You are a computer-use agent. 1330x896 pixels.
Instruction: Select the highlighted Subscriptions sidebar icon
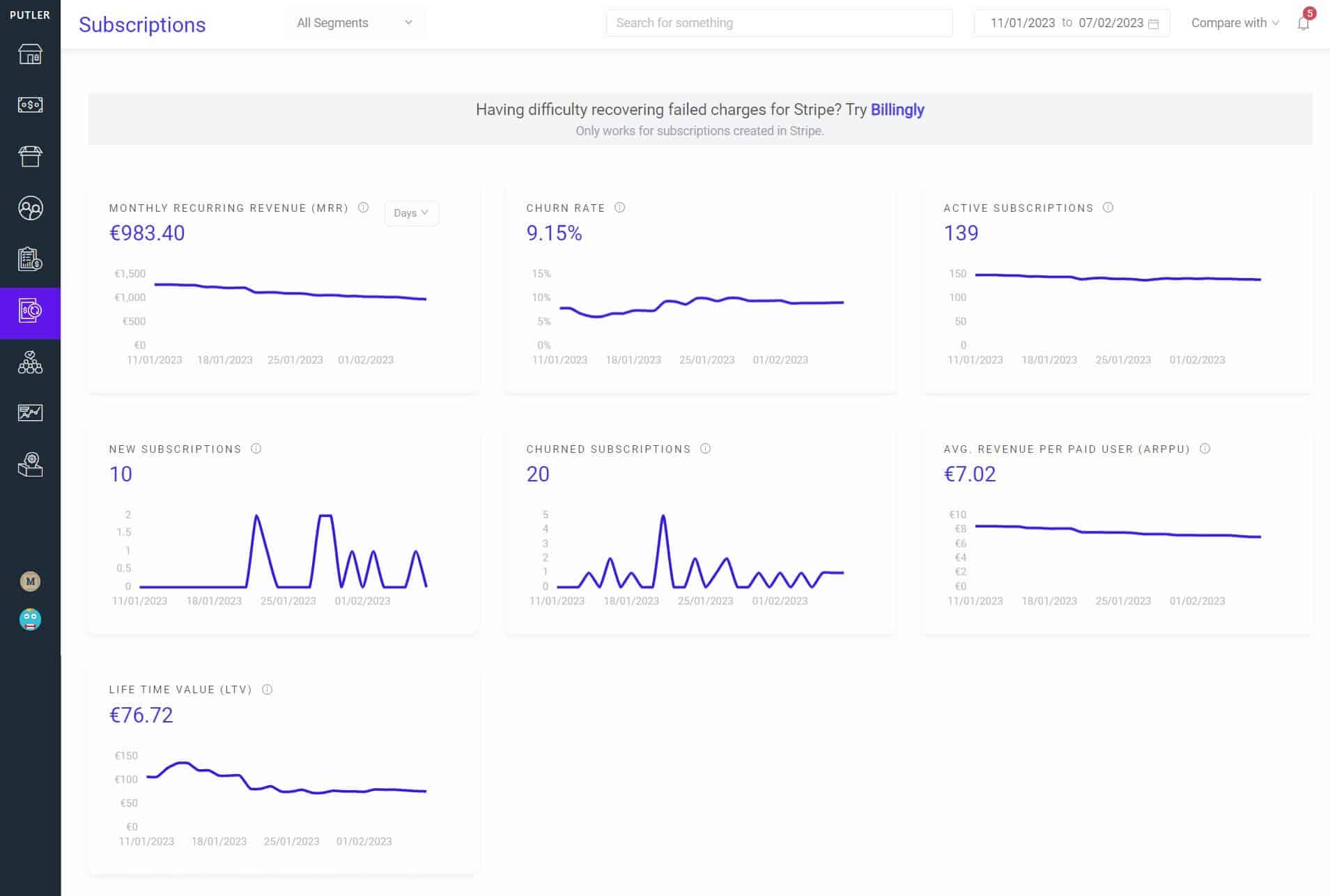tap(30, 311)
